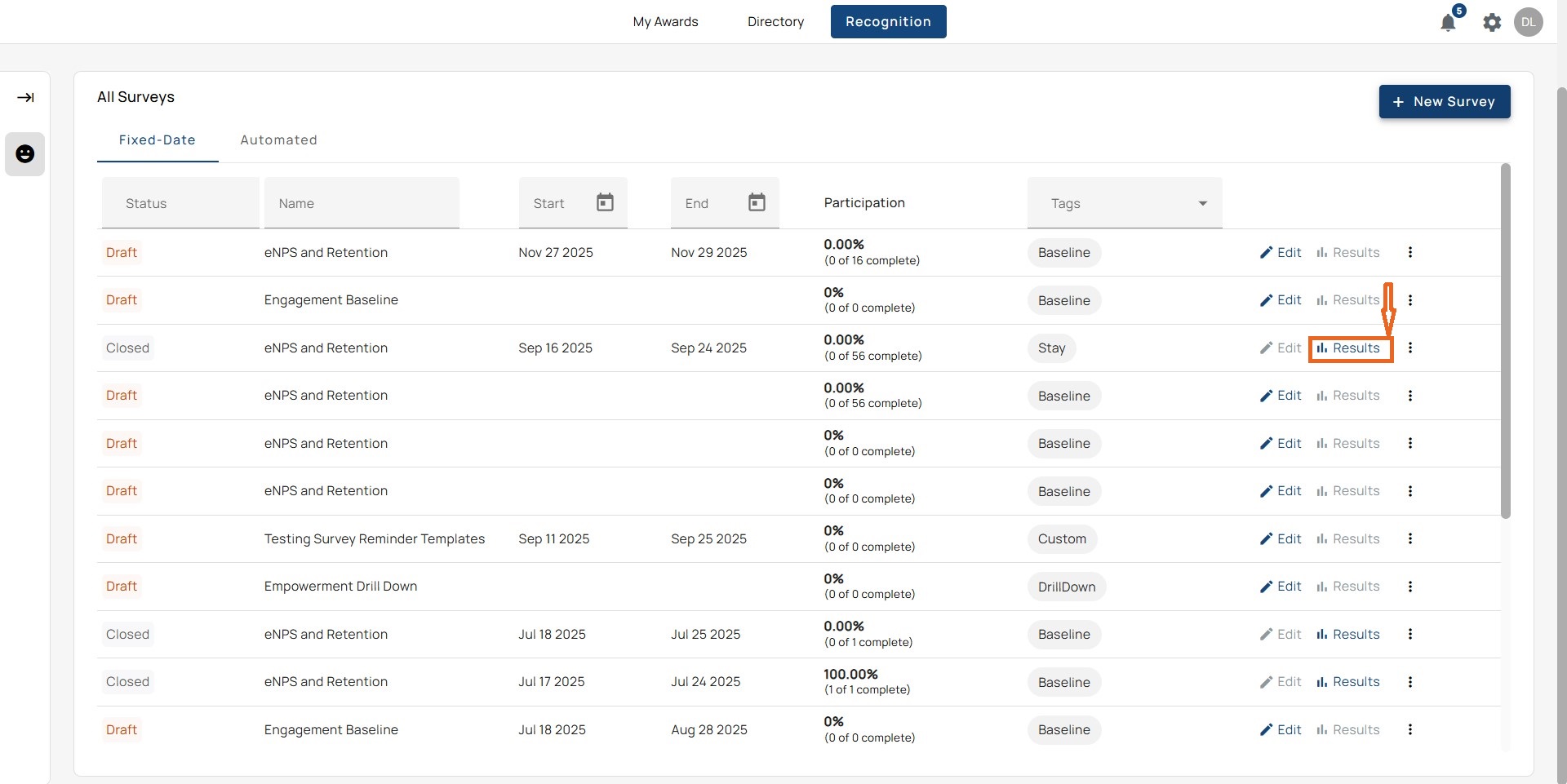Click the Nov 29 2025 end date

(x=708, y=252)
